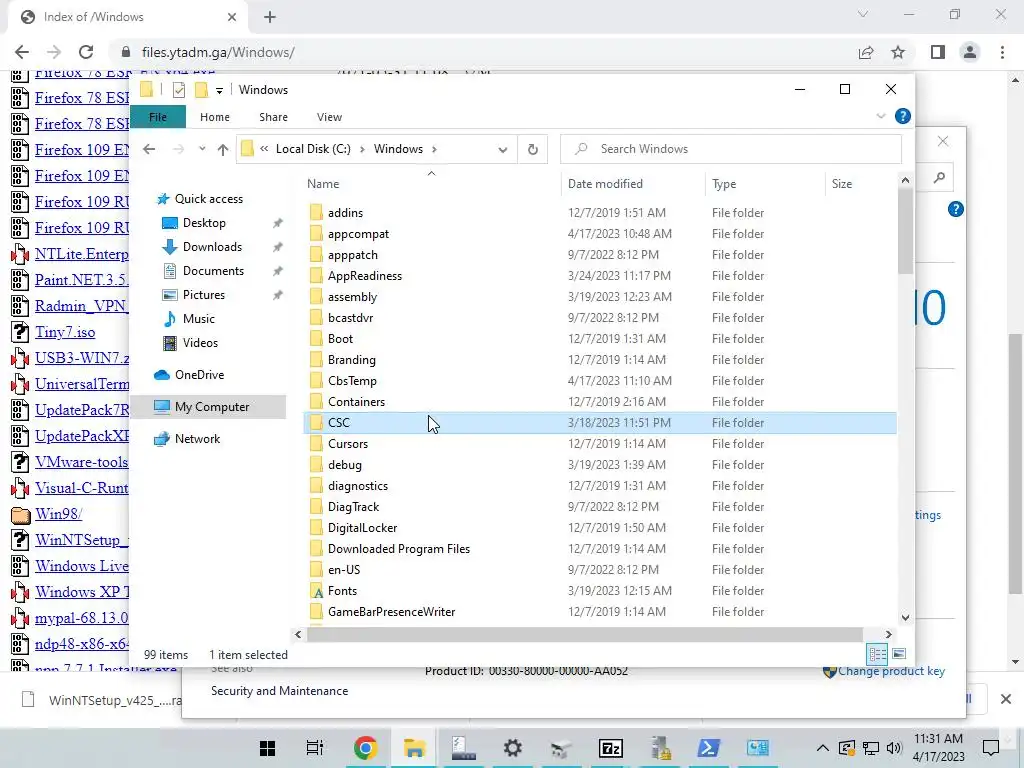Select the DiagTrack folder
Screen dimensions: 1024x768
[353, 507]
